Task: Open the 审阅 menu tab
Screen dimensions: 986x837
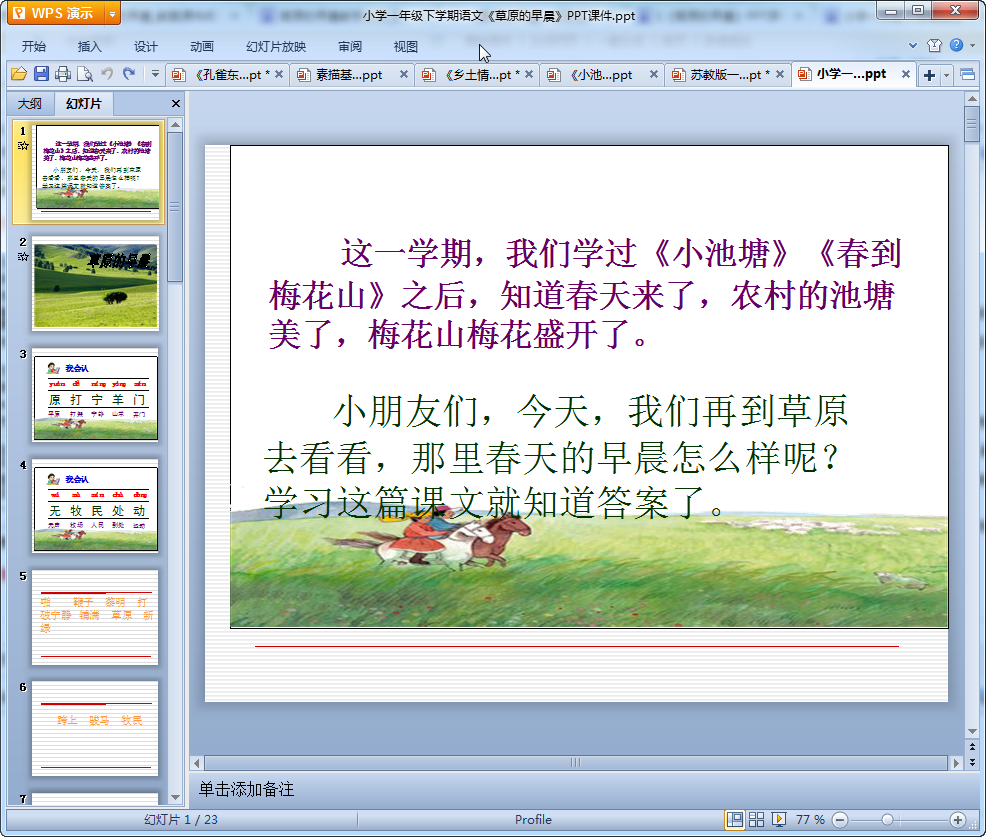Action: [x=350, y=47]
